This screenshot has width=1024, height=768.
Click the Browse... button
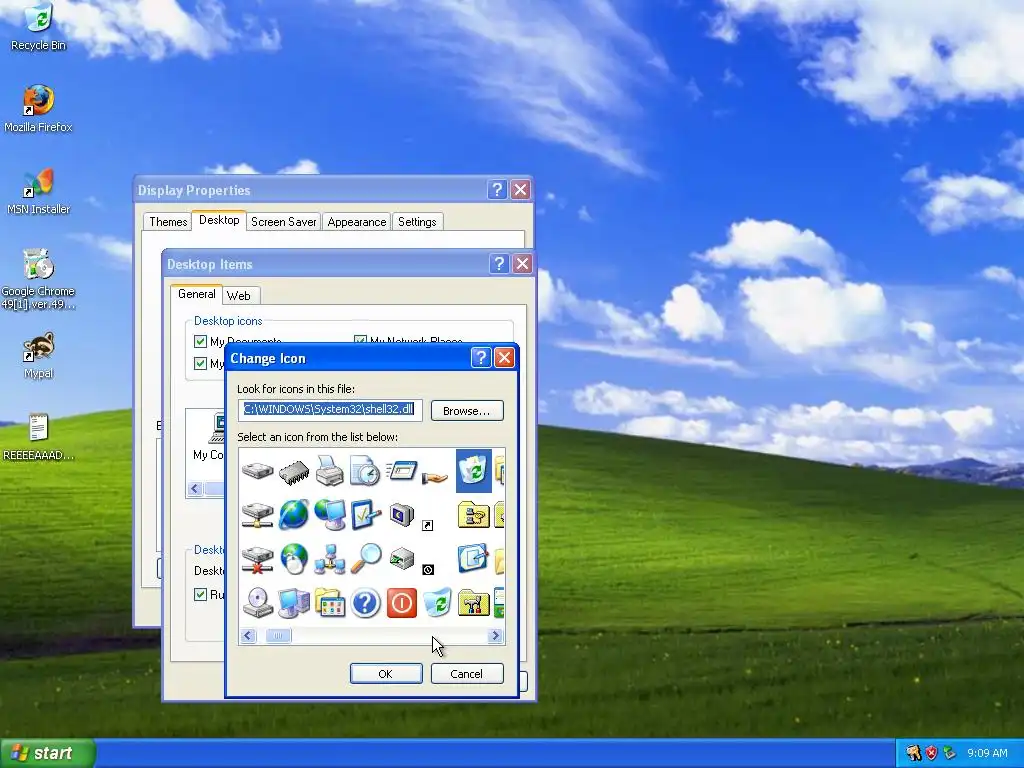click(467, 411)
